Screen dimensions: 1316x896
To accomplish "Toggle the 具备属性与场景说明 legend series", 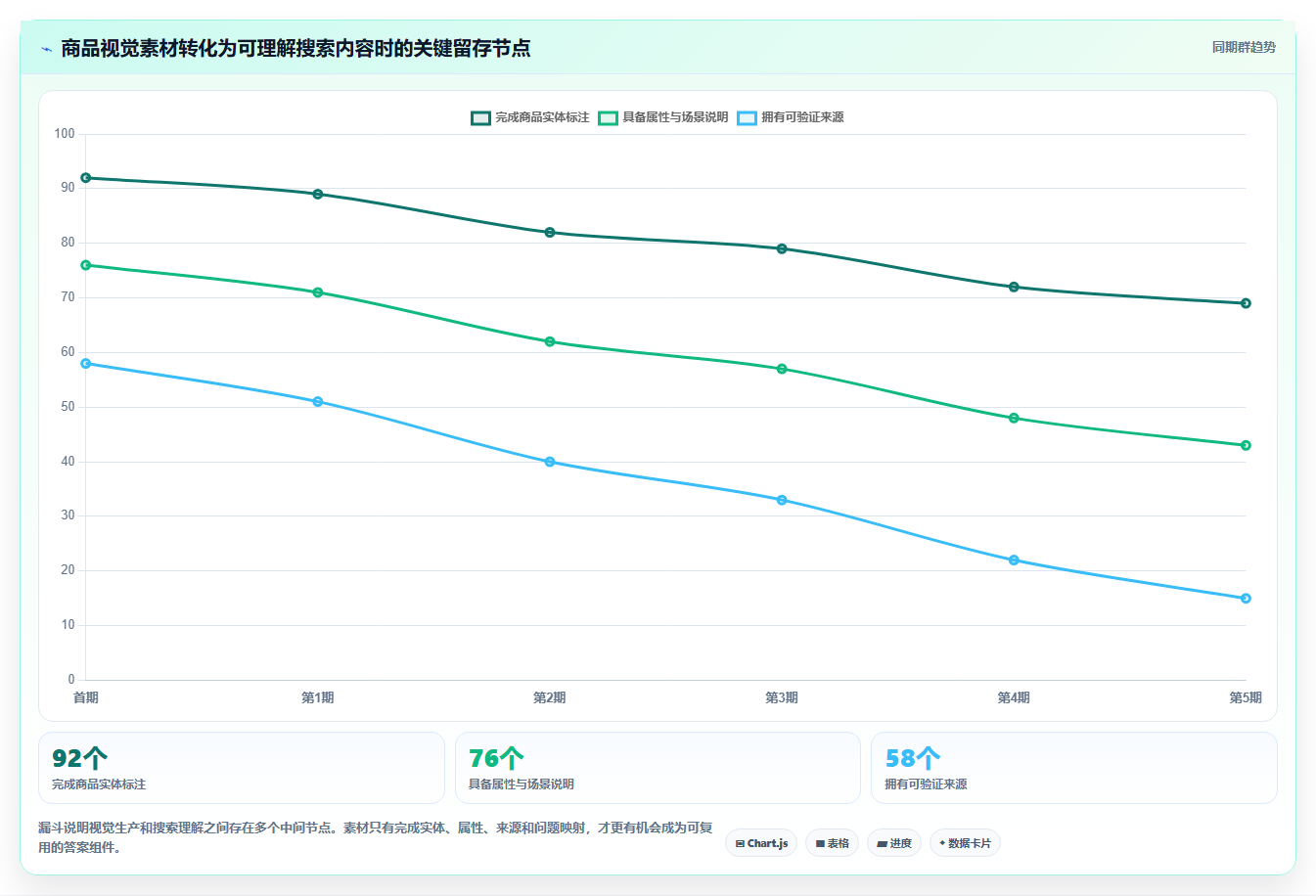I will (x=663, y=117).
